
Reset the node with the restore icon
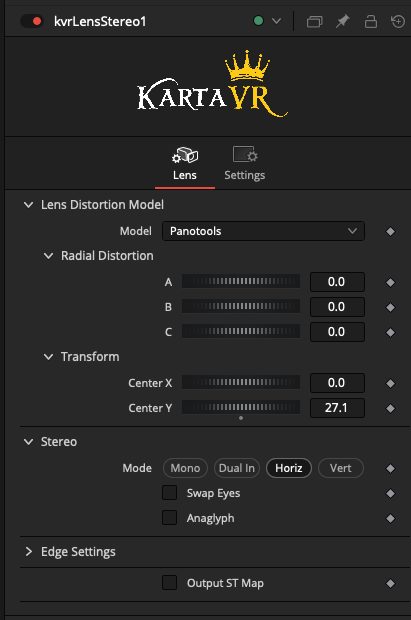(x=398, y=21)
